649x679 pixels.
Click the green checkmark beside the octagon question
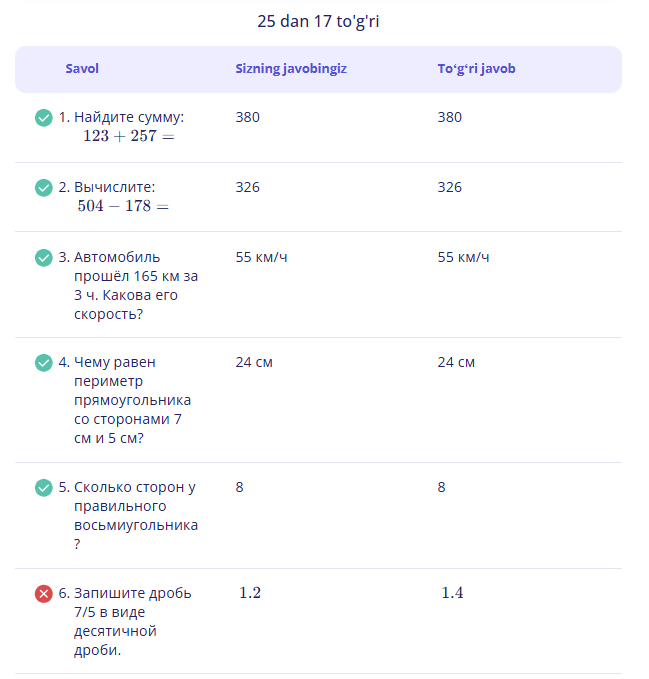[44, 488]
